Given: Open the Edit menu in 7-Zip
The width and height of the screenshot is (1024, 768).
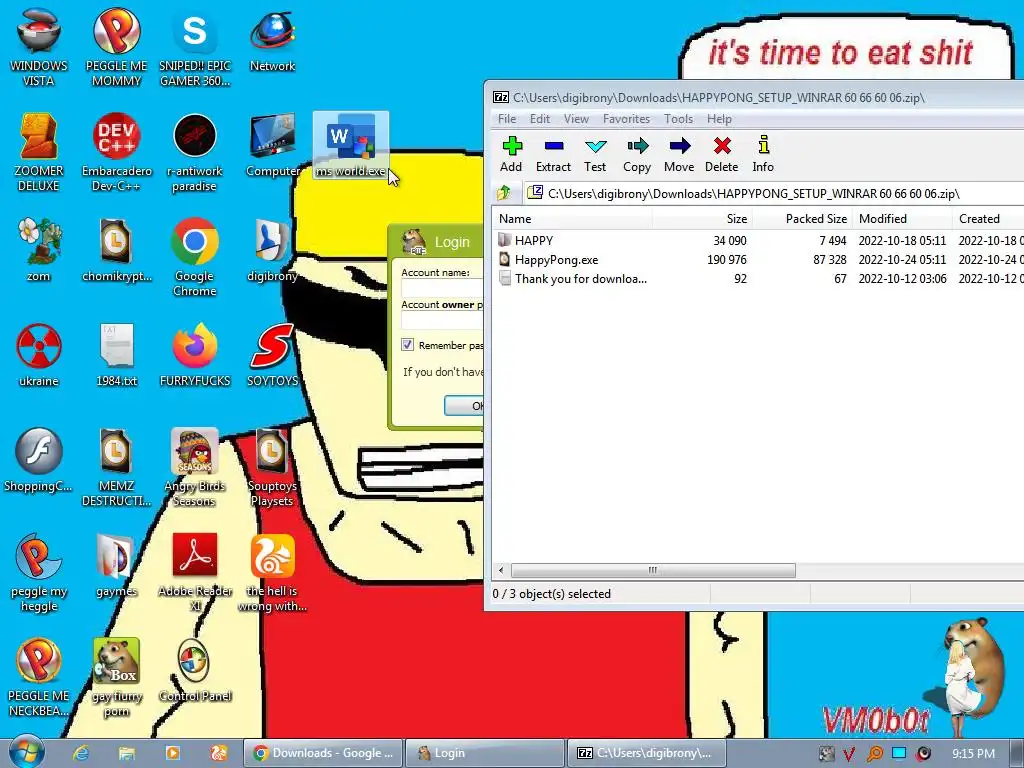Looking at the screenshot, I should 539,119.
